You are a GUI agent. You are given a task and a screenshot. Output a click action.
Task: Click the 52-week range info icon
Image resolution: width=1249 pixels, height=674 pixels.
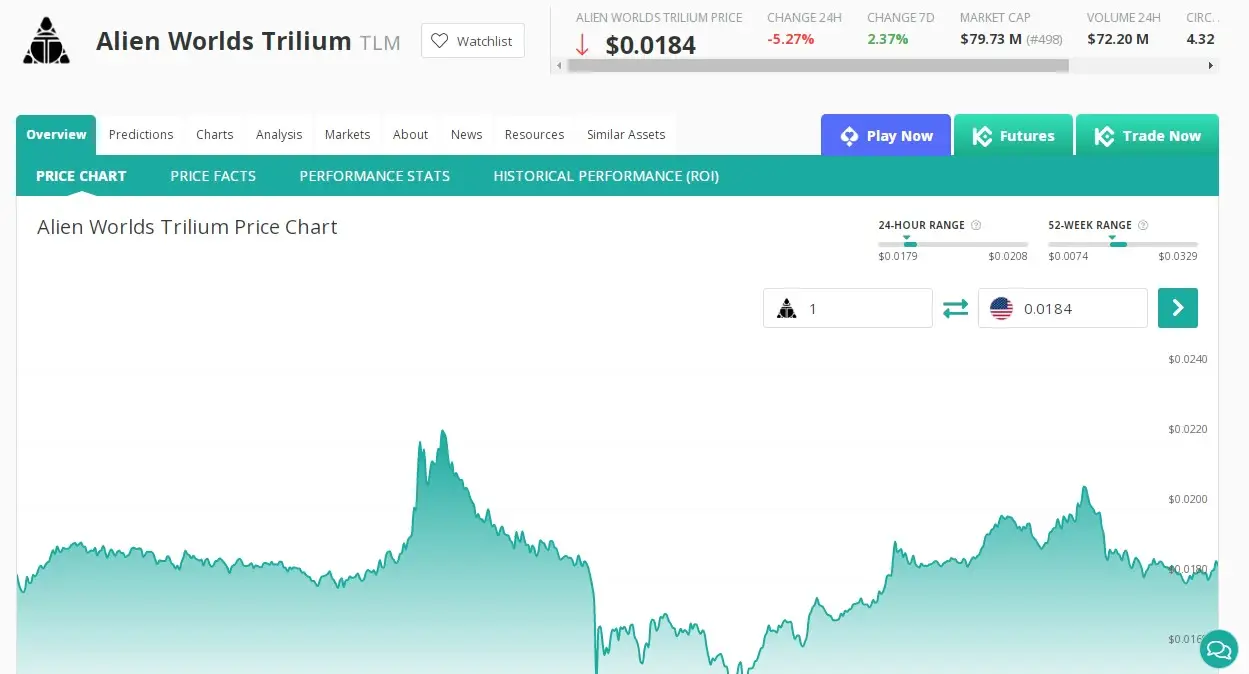pyautogui.click(x=1143, y=225)
